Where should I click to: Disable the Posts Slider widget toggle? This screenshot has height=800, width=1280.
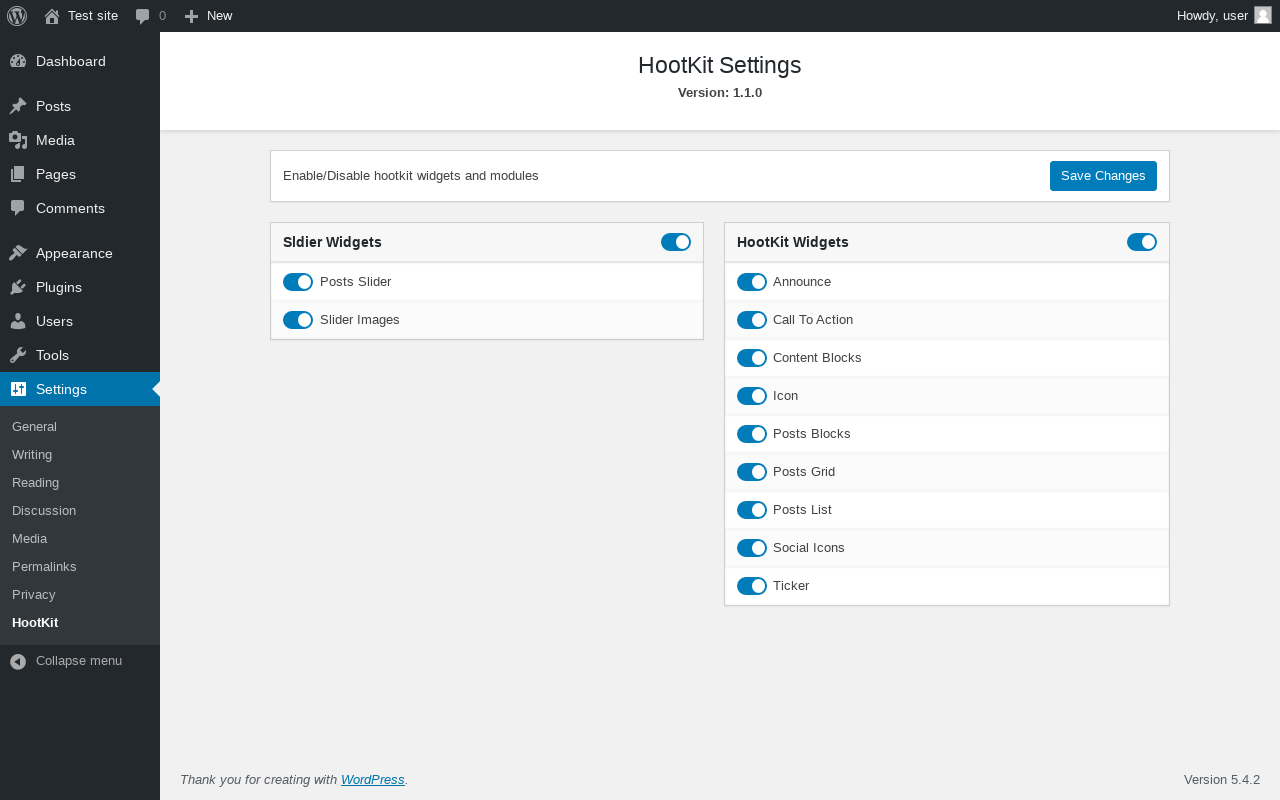[x=298, y=282]
